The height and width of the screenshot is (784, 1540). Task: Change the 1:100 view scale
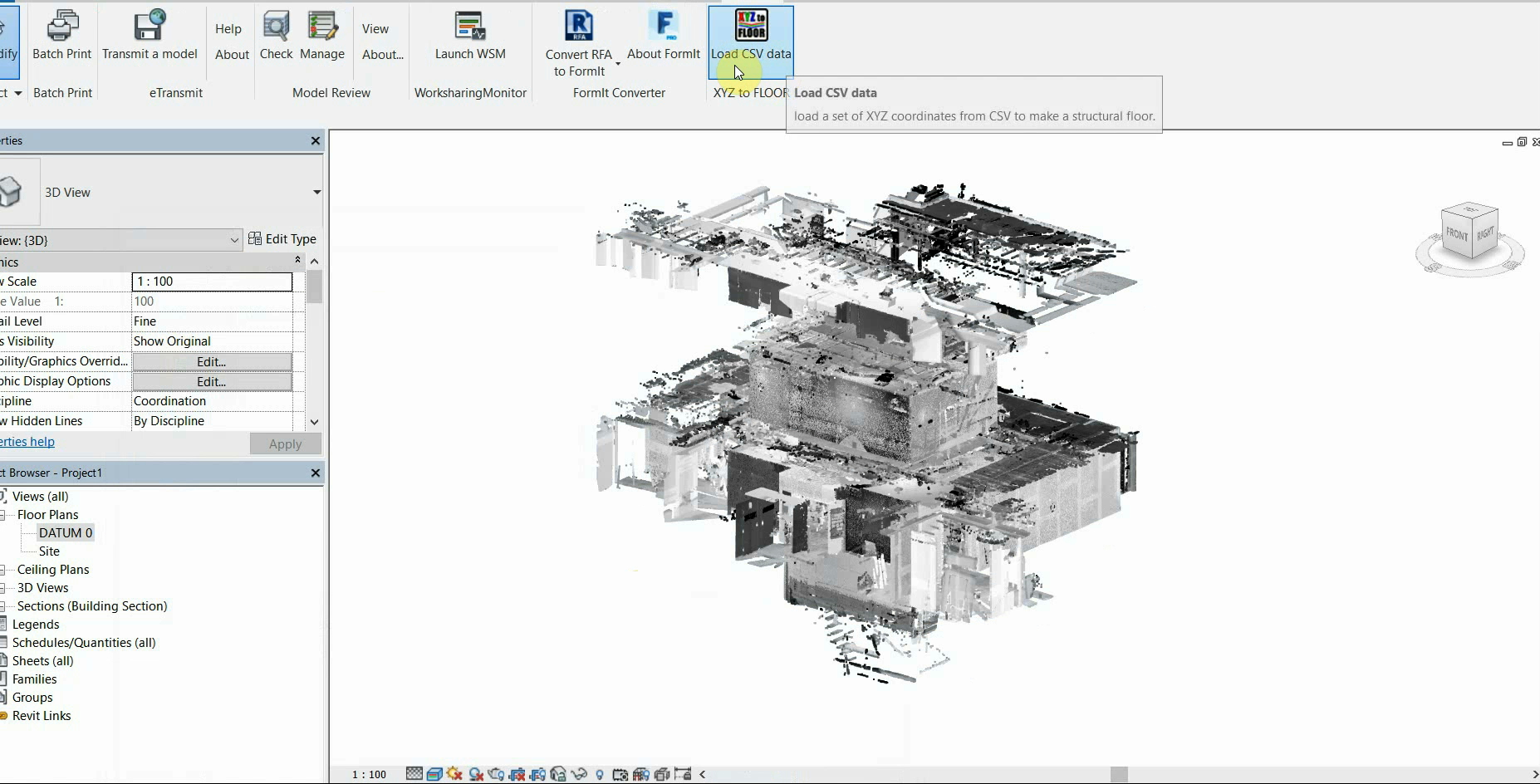211,281
